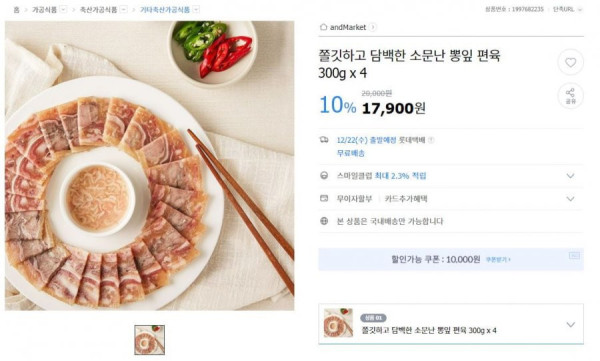Click the share icon button

pos(571,96)
